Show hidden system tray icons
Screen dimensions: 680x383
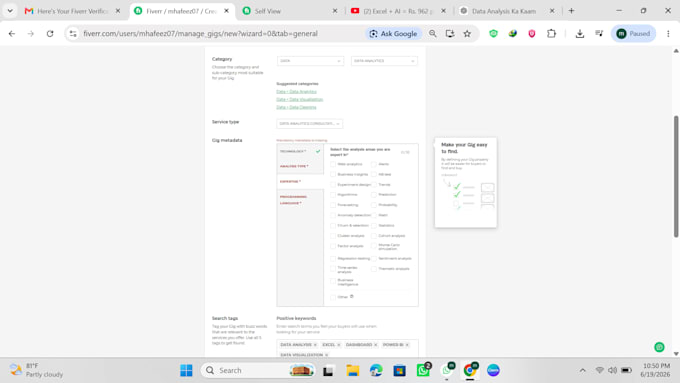(582, 370)
